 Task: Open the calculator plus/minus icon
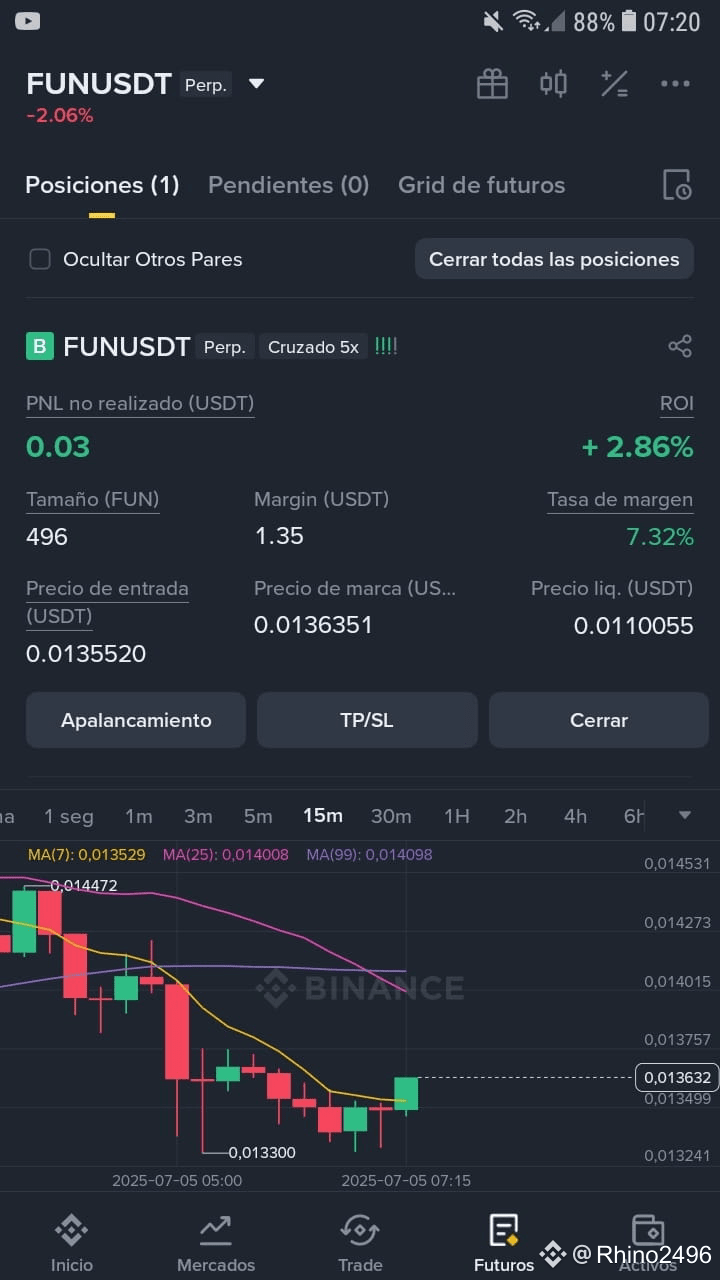pyautogui.click(x=614, y=84)
